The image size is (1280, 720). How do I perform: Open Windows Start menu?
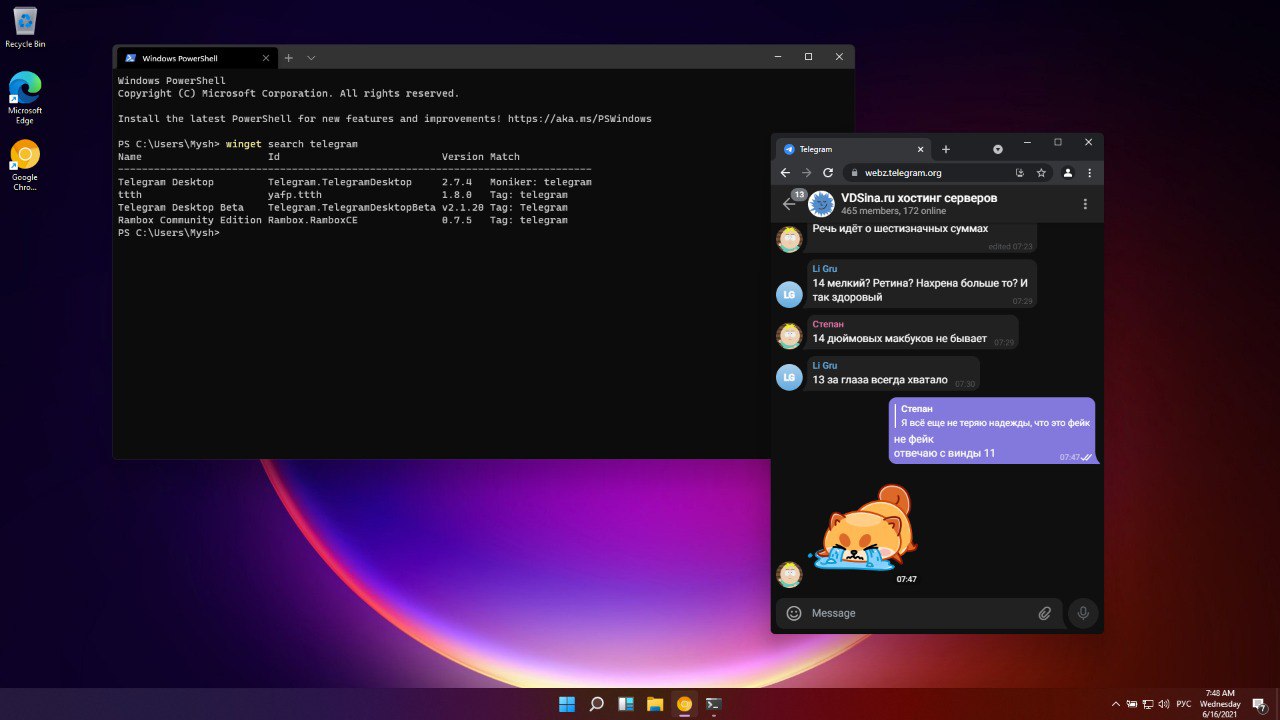tap(567, 704)
